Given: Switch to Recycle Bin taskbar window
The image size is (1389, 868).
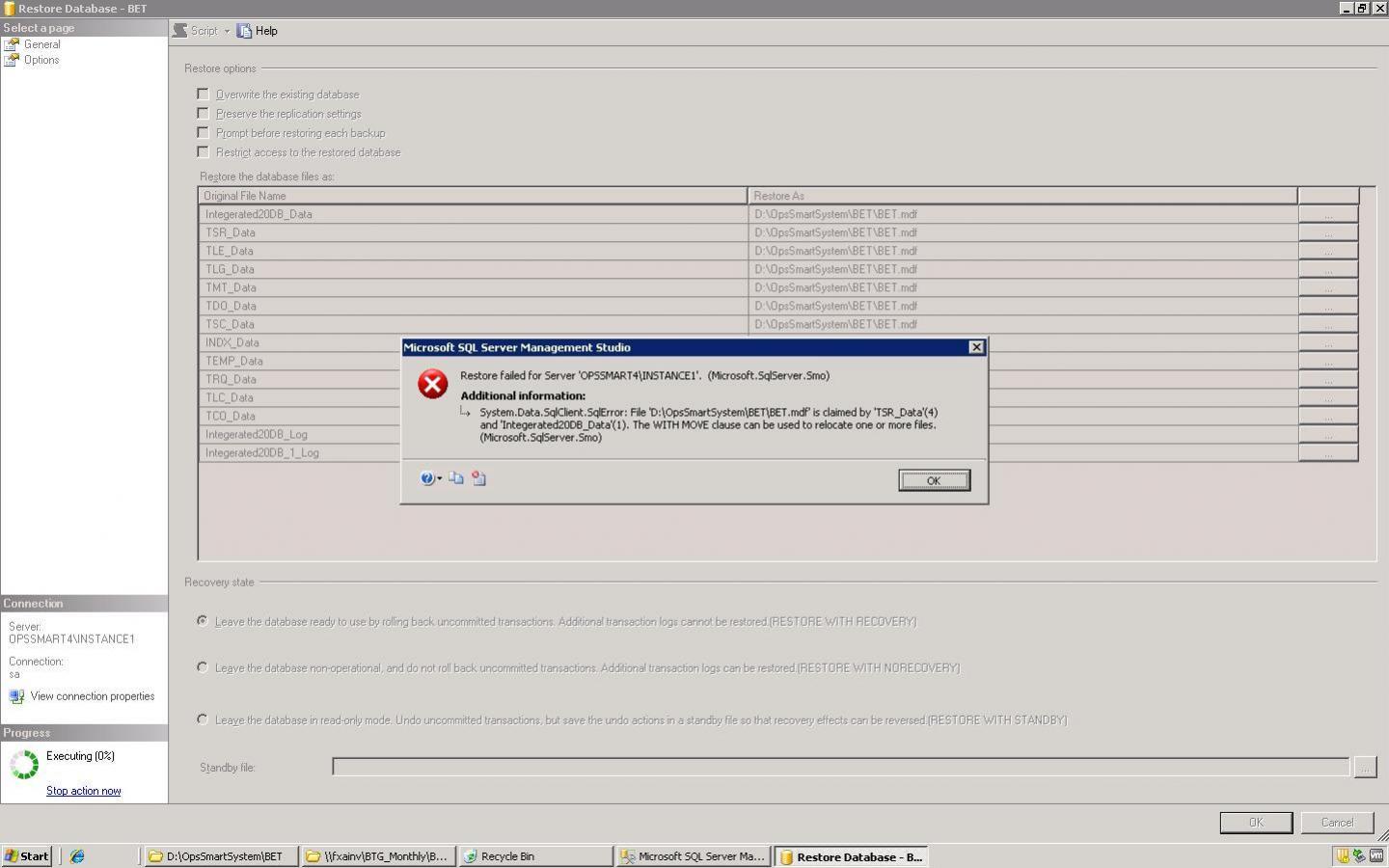Looking at the screenshot, I should pos(535,856).
